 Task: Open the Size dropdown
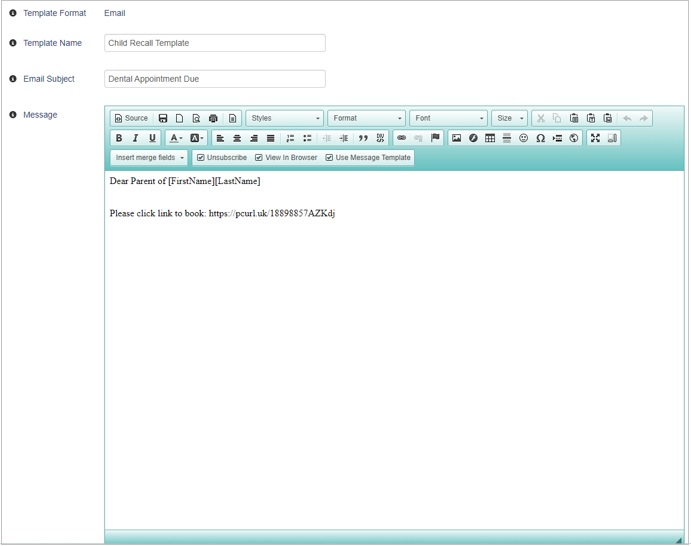[509, 118]
